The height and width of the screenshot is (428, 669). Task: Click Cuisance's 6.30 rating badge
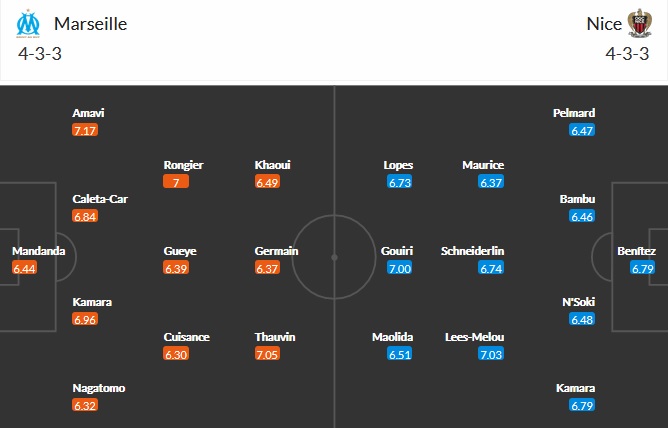click(x=176, y=354)
